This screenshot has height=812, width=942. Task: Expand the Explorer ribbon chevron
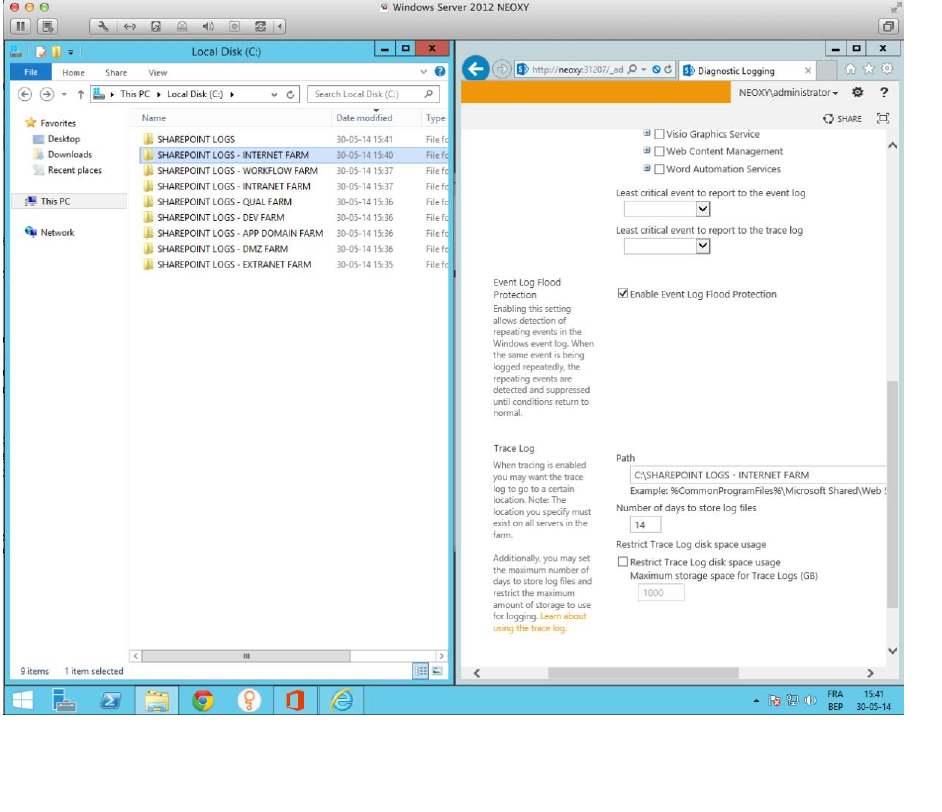tap(424, 71)
